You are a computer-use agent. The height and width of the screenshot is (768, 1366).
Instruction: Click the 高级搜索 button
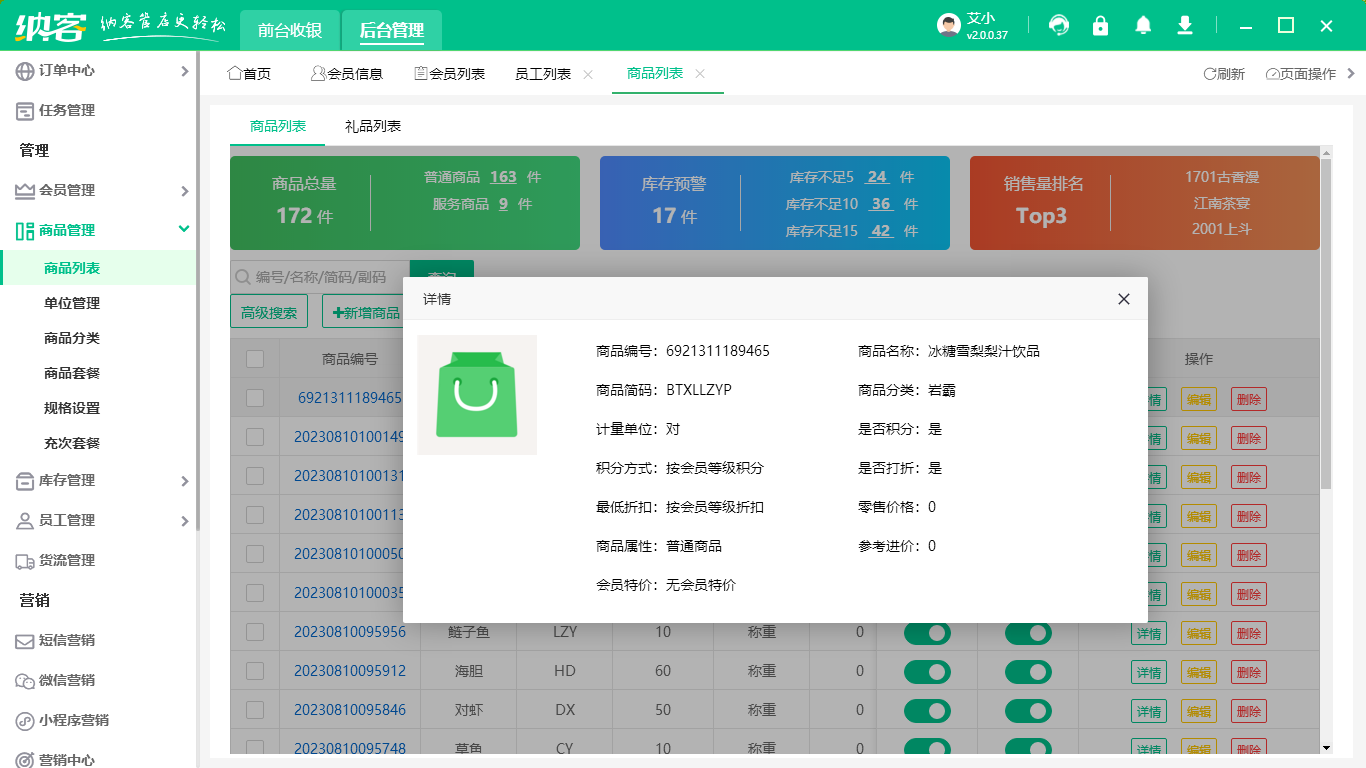click(268, 311)
